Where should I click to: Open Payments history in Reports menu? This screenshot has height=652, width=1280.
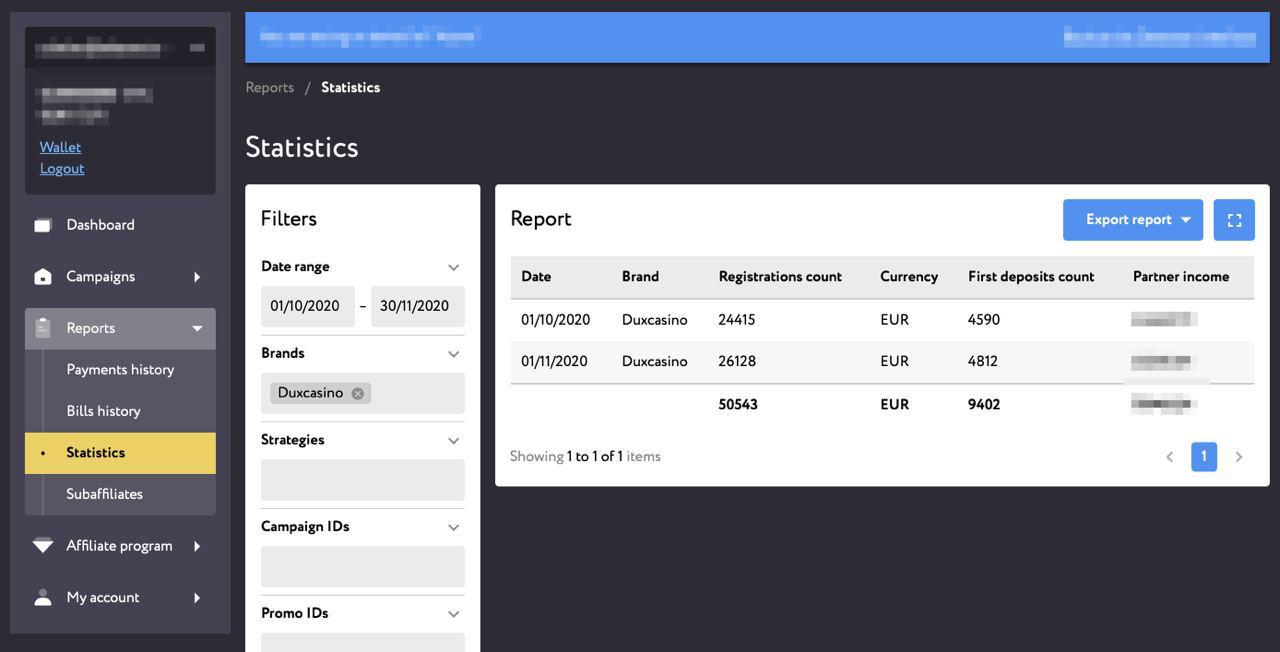tap(120, 370)
